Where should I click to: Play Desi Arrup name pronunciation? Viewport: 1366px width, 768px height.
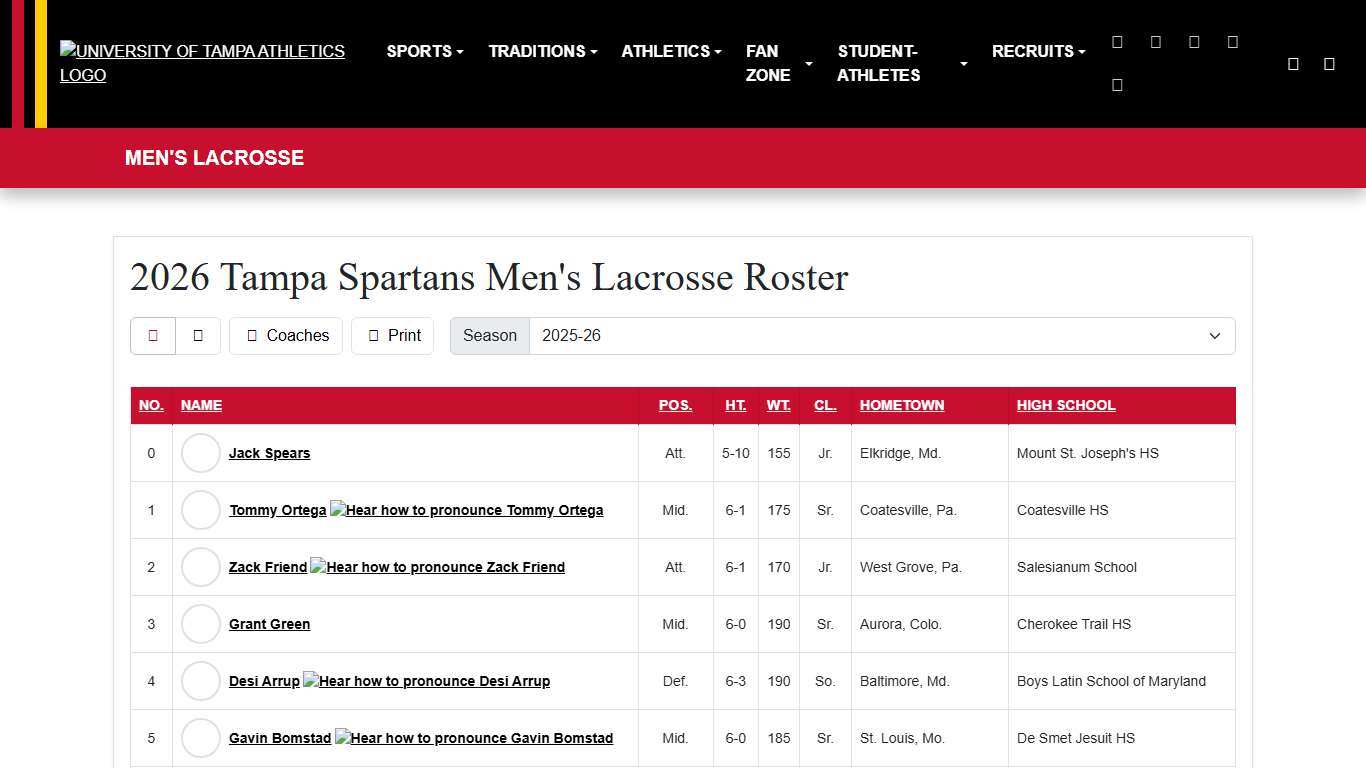tap(425, 681)
